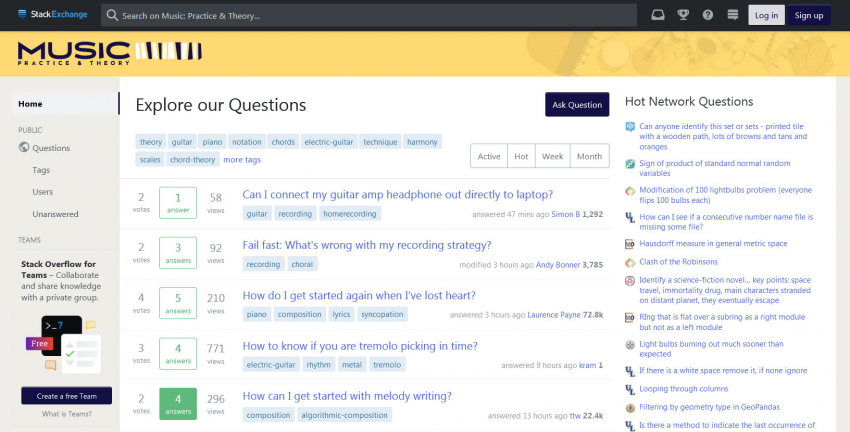Click the 'chord-theory' tag filter
Screen dimensions: 850x432
pyautogui.click(x=192, y=159)
